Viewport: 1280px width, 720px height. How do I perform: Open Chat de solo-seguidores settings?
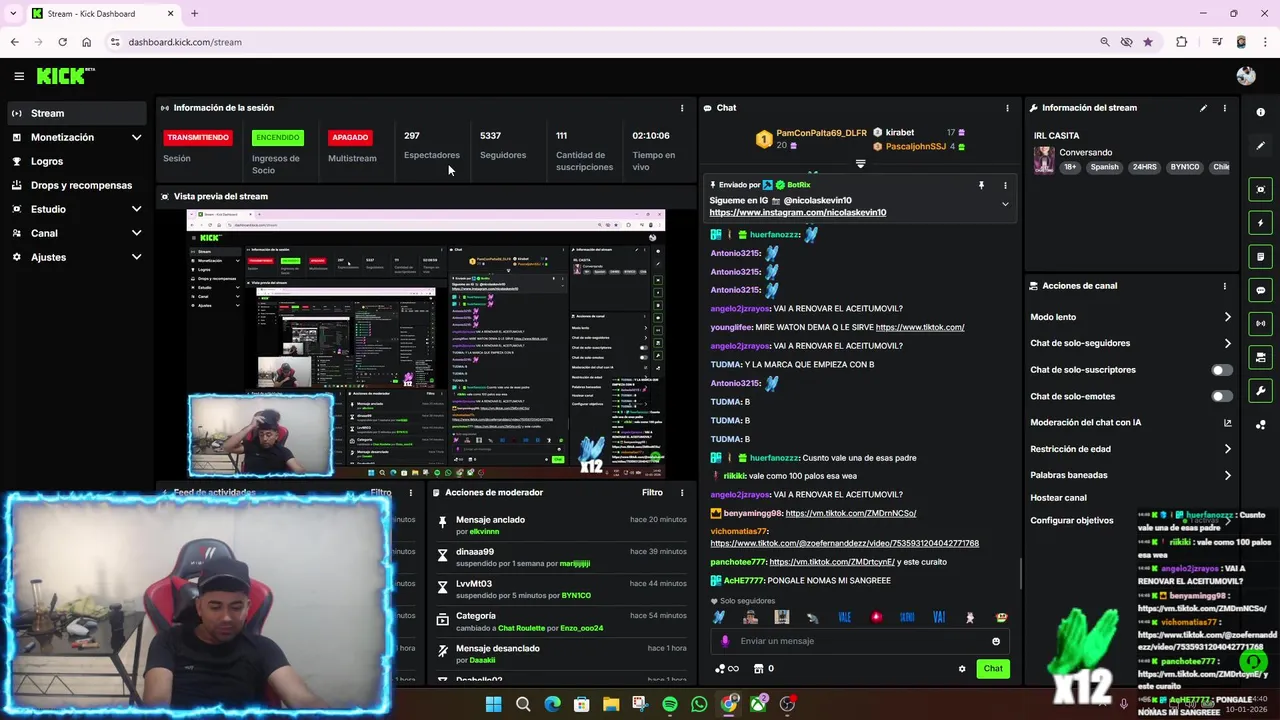tap(1130, 343)
